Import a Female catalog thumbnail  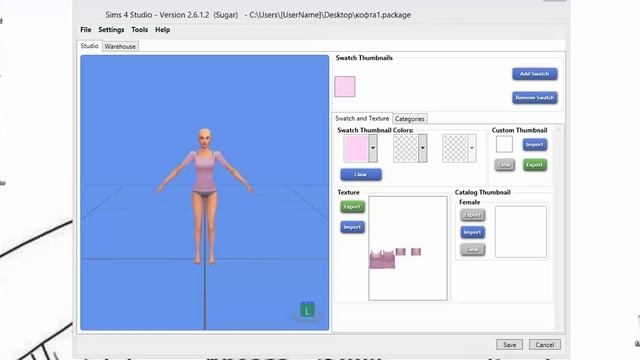(473, 232)
